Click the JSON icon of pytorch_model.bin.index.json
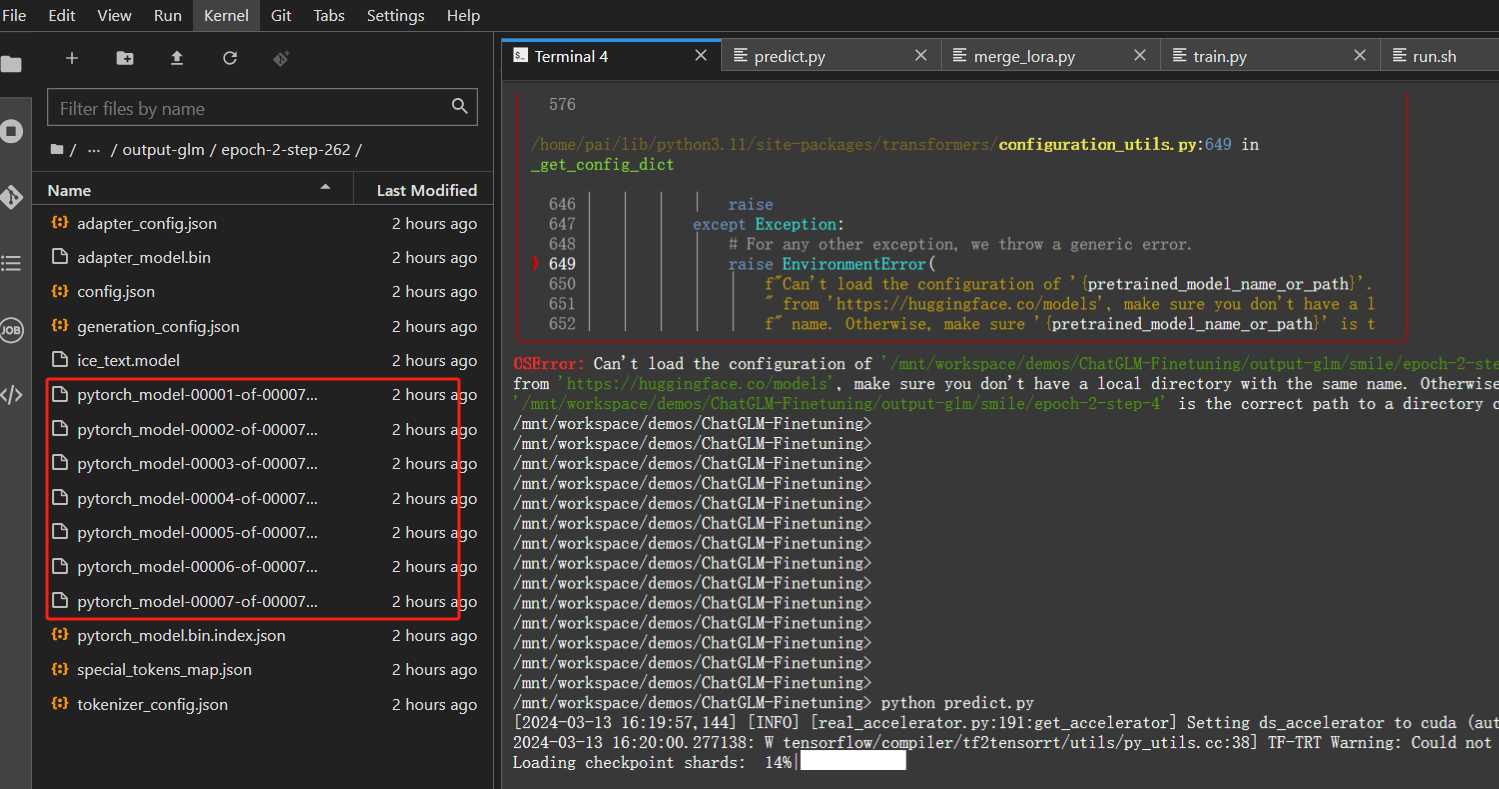The width and height of the screenshot is (1499, 789). coord(59,635)
